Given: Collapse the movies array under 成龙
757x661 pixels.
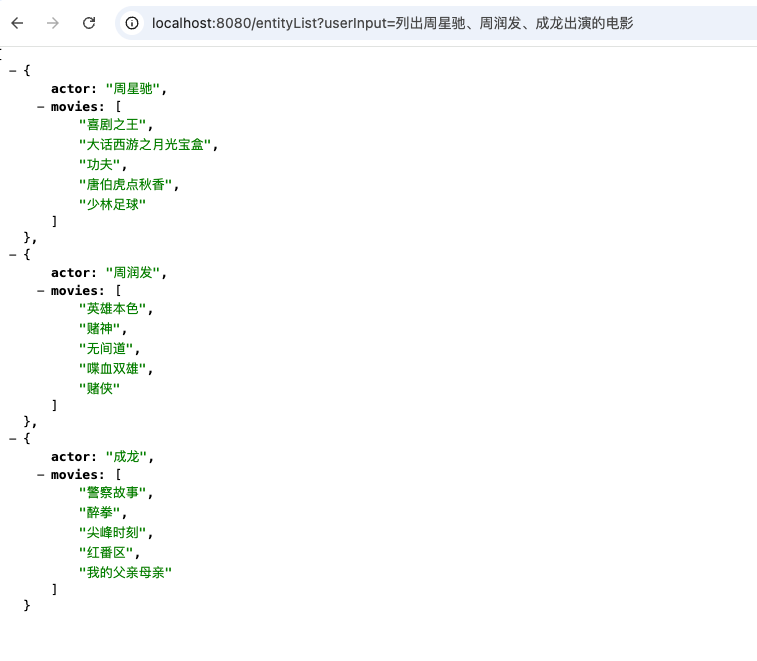Looking at the screenshot, I should 41,475.
